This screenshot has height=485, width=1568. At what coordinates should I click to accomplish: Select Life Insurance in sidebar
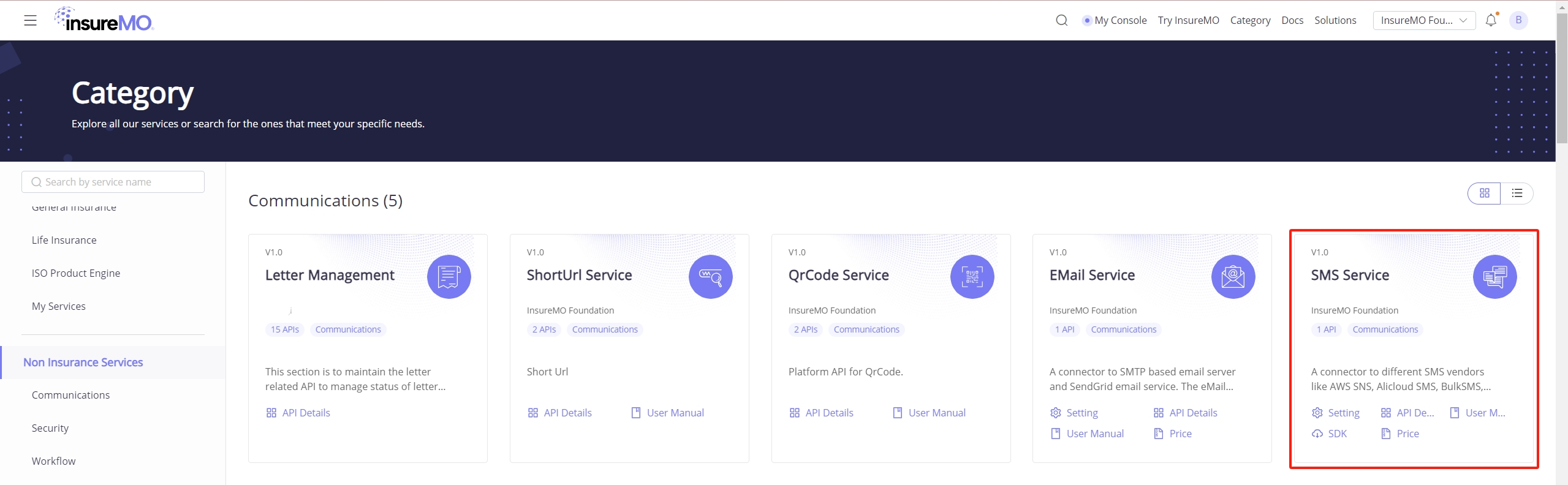pyautogui.click(x=64, y=240)
